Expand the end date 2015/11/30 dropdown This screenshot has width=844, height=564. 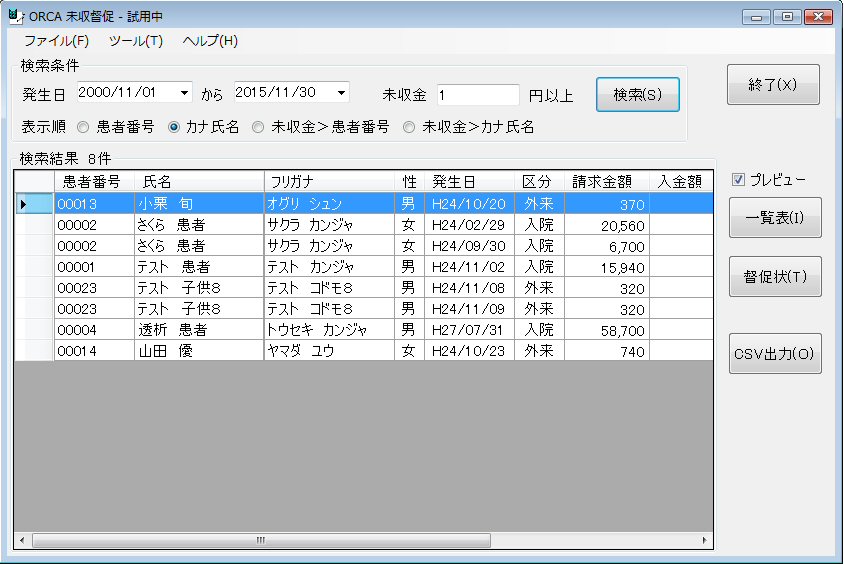(x=341, y=93)
